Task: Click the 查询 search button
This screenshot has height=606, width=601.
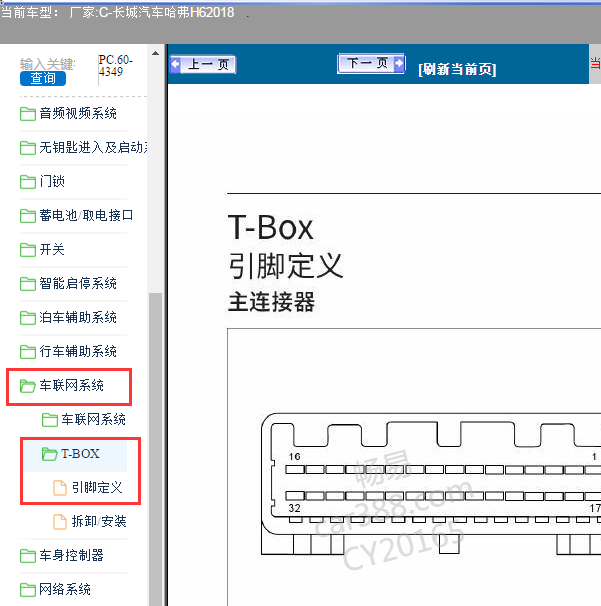Action: tap(43, 78)
